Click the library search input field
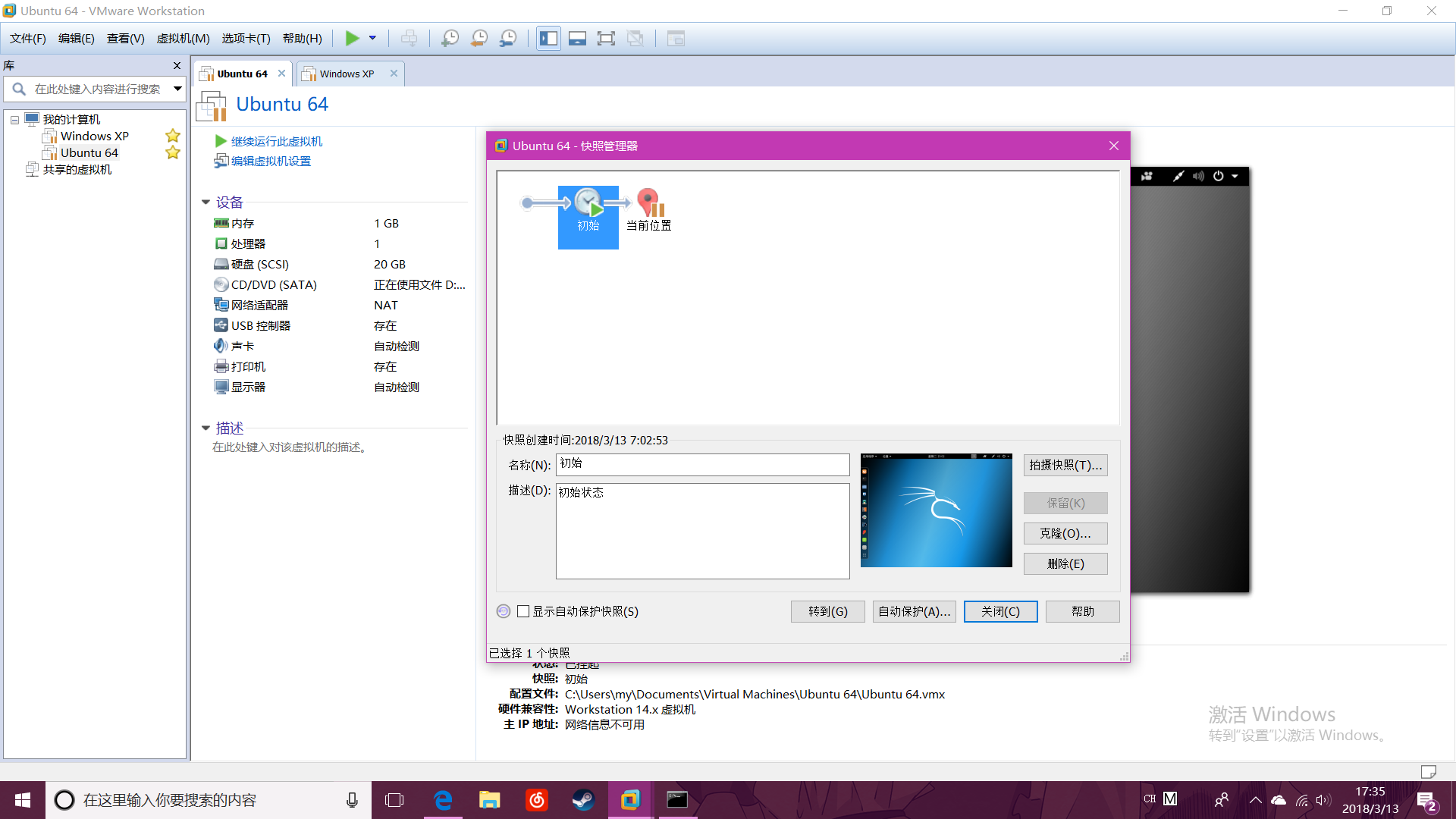This screenshot has width=1456, height=819. click(97, 89)
